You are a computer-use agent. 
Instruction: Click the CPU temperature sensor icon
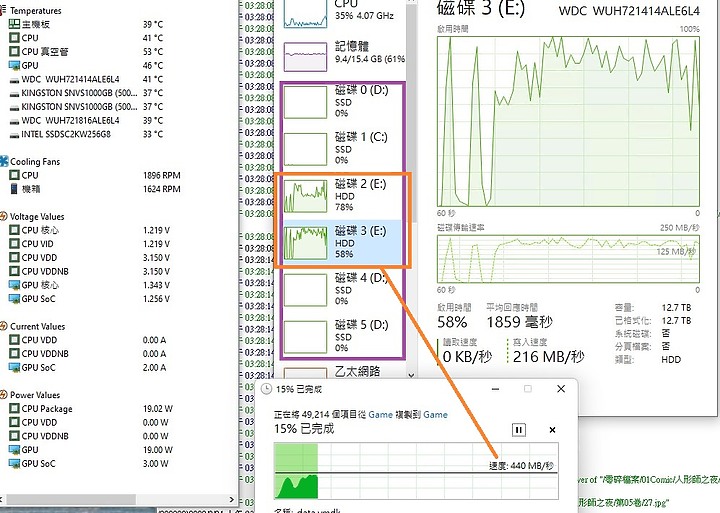tap(14, 38)
